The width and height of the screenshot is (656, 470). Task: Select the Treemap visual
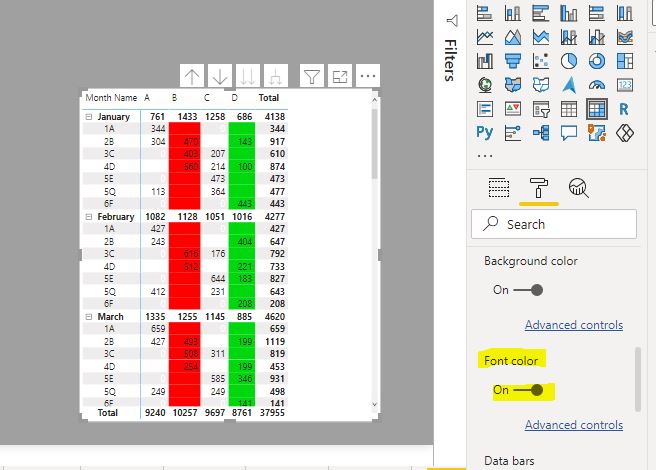click(625, 61)
